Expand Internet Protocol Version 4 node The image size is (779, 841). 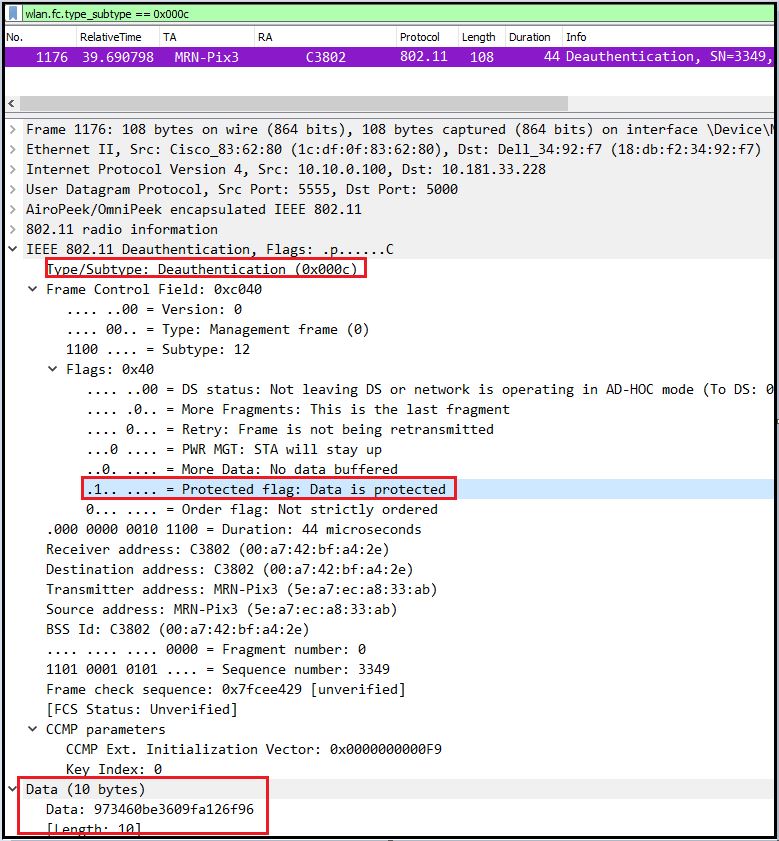click(13, 169)
